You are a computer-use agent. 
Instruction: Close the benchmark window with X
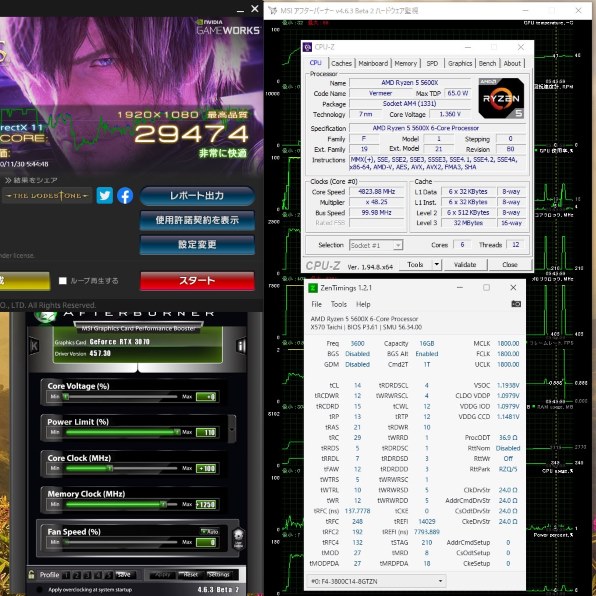pos(255,9)
